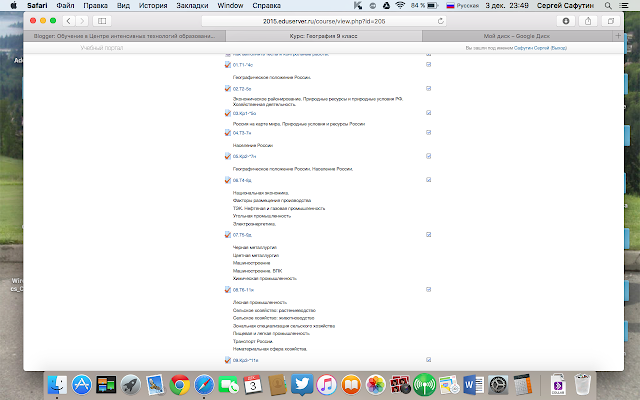Open the 07.T5 quiz icon
The width and height of the screenshot is (640, 400).
(x=228, y=235)
